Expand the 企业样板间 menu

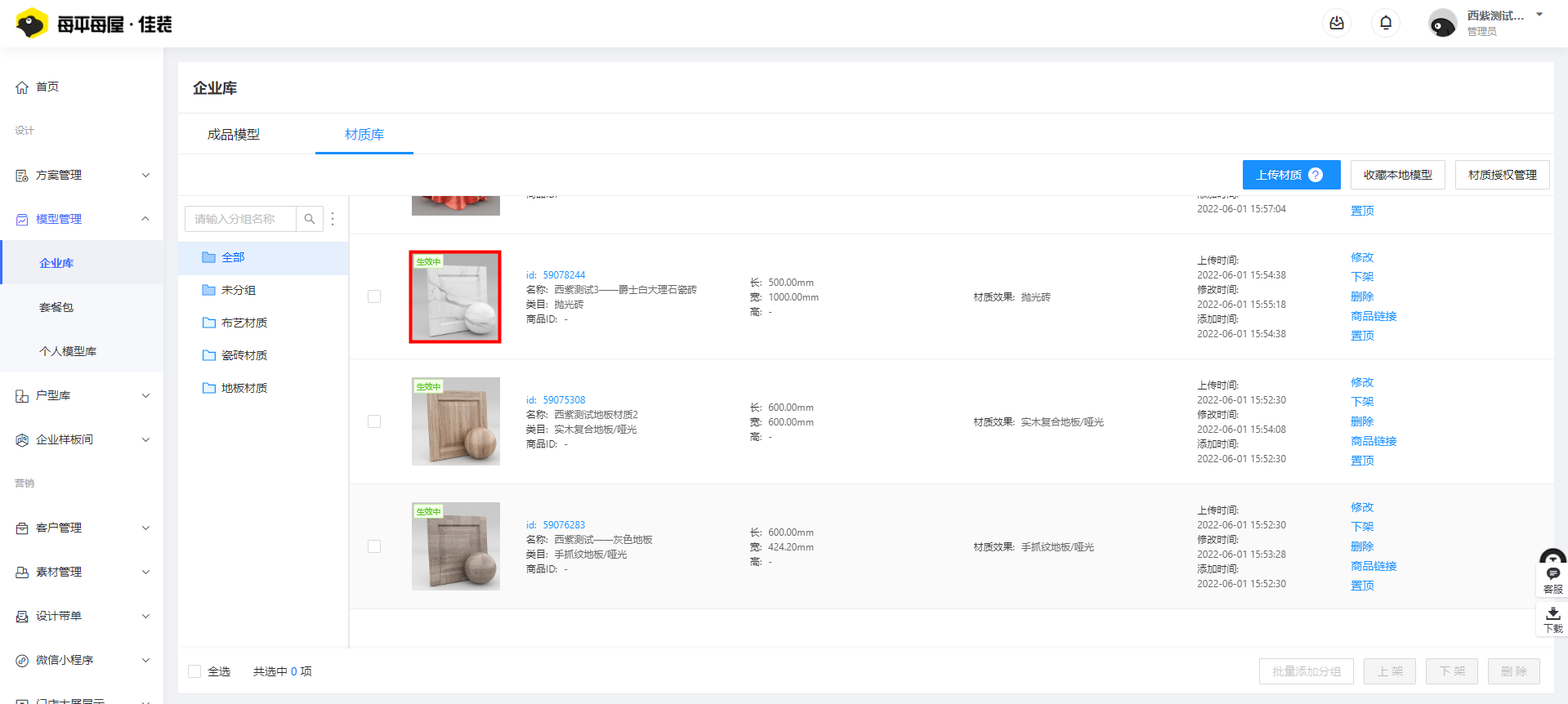coord(82,439)
